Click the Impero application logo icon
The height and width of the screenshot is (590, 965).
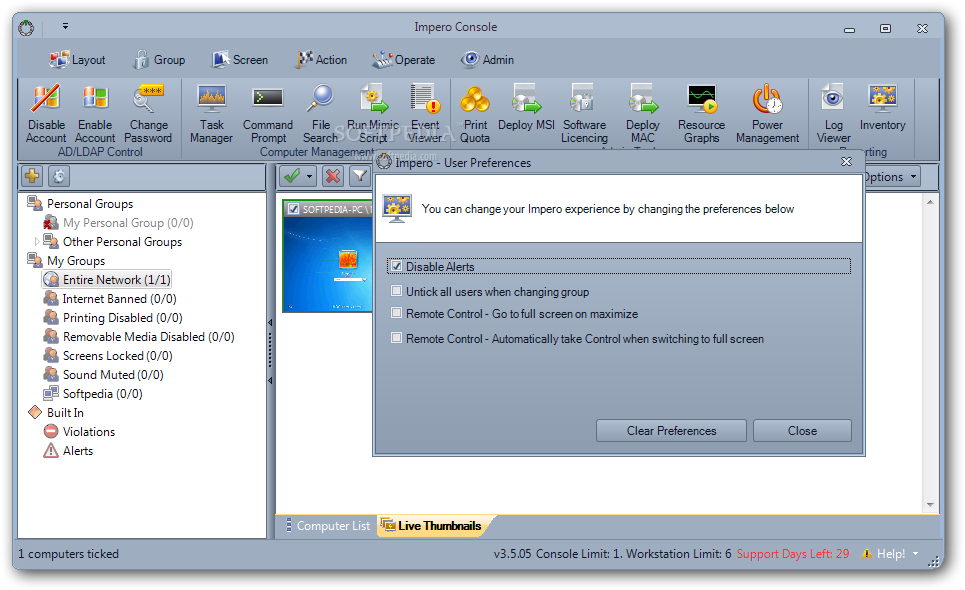pyautogui.click(x=26, y=28)
